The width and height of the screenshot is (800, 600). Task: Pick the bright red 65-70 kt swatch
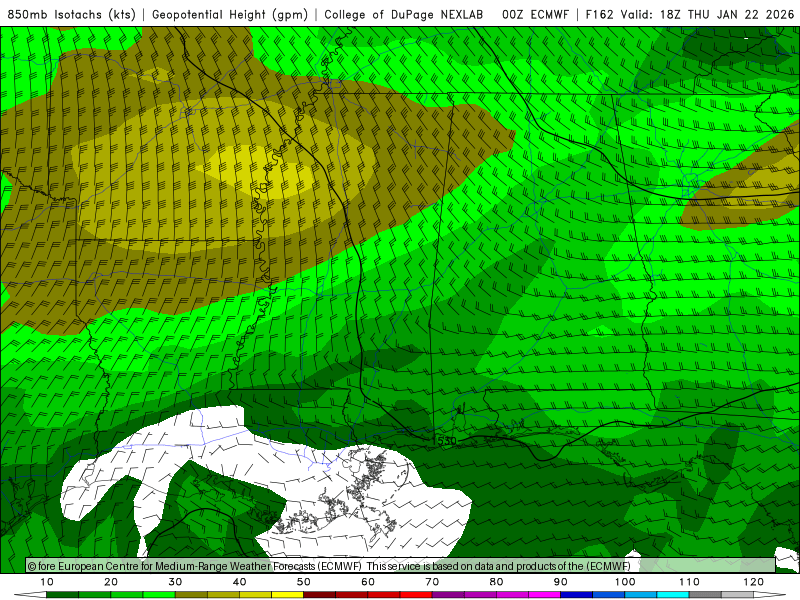tap(416, 595)
